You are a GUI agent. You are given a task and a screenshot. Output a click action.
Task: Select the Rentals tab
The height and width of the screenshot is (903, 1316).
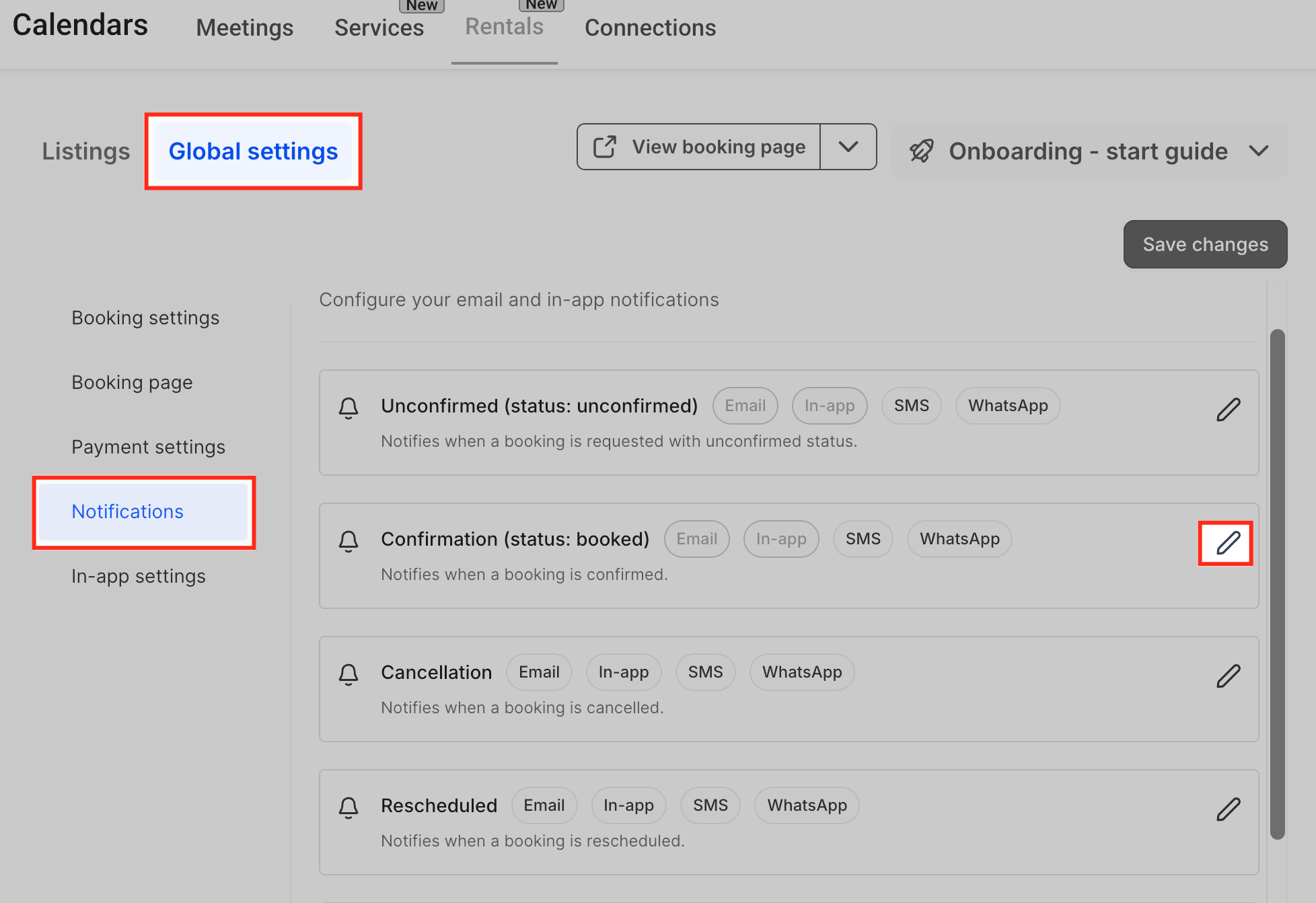(505, 27)
